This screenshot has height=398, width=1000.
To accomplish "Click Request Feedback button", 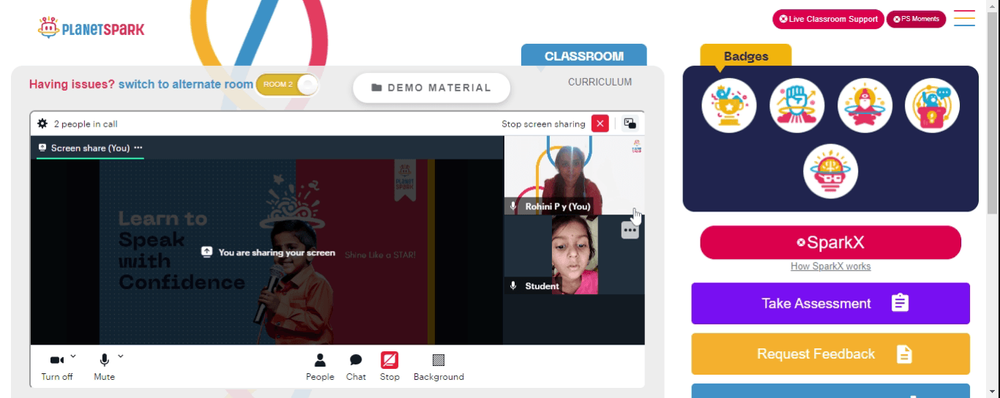I will point(830,354).
